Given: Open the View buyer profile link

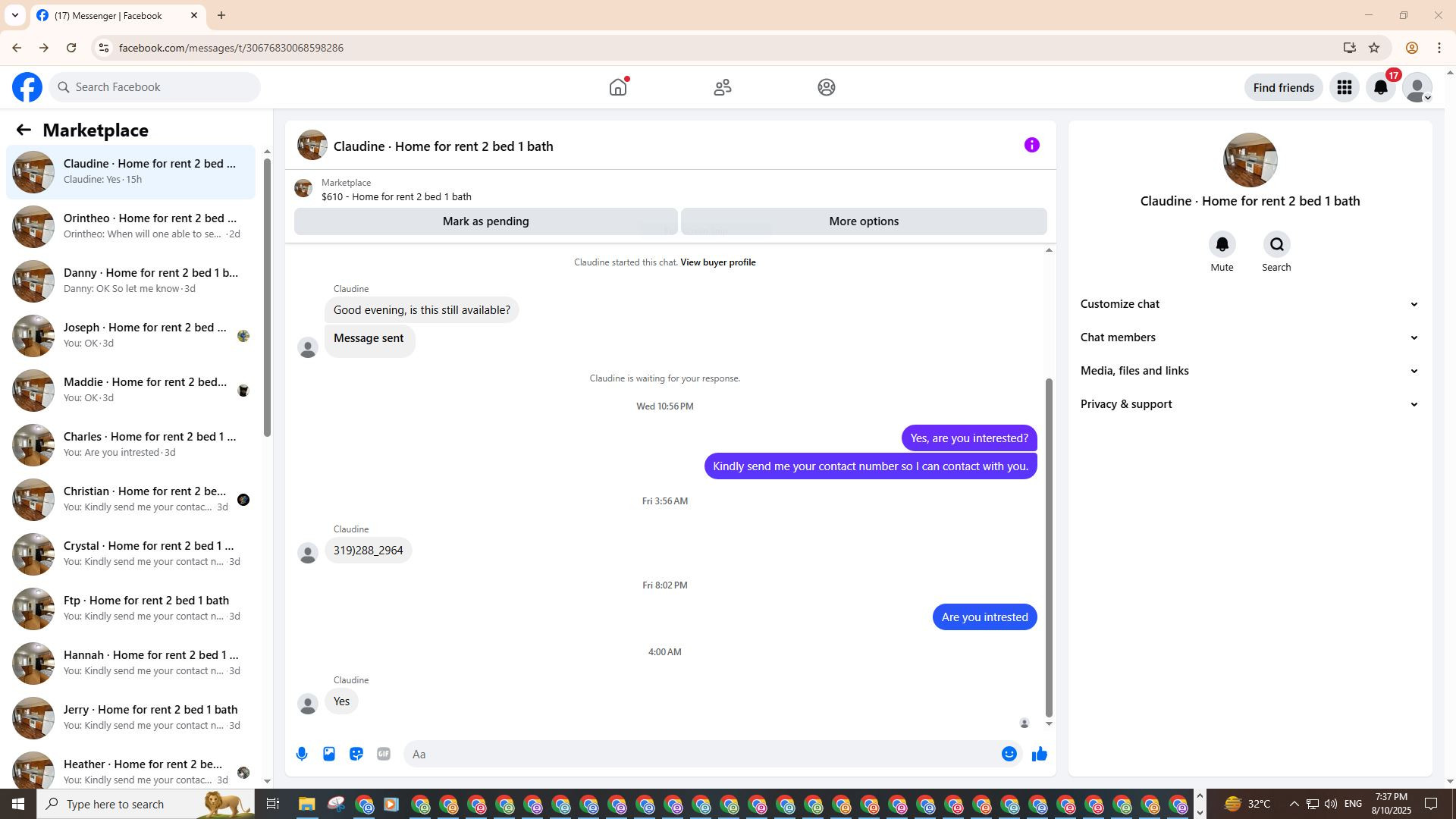Looking at the screenshot, I should click(717, 262).
